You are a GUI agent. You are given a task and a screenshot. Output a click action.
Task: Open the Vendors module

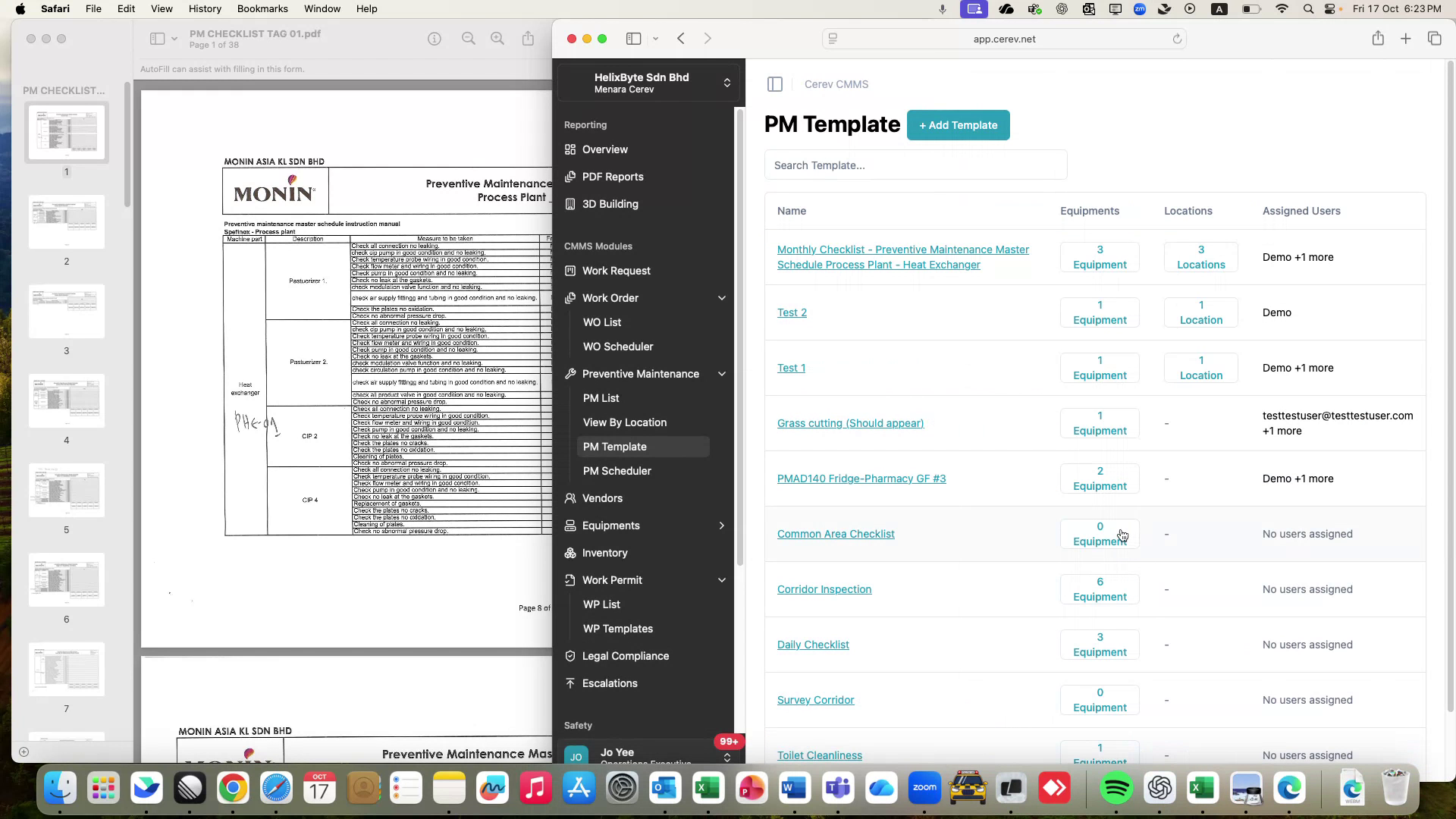pyautogui.click(x=603, y=498)
